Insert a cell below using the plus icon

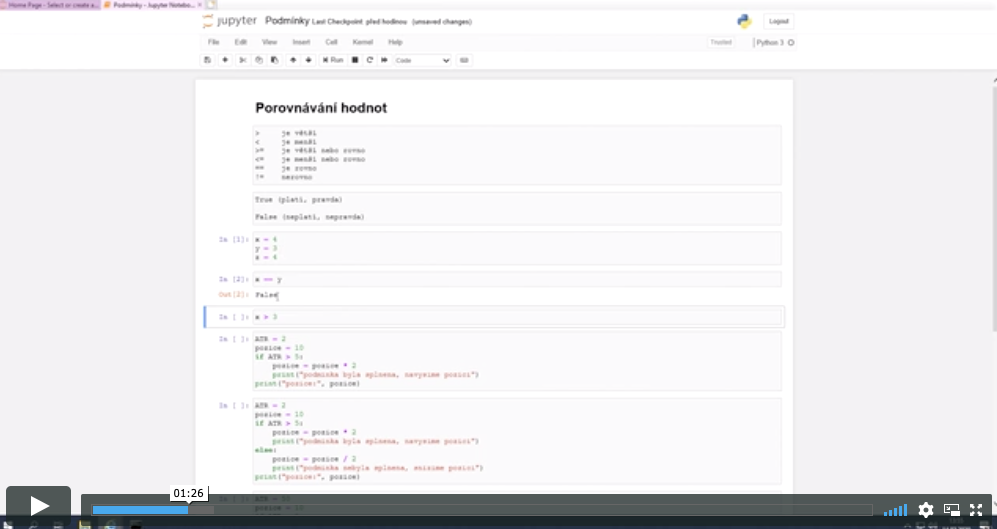pyautogui.click(x=224, y=60)
